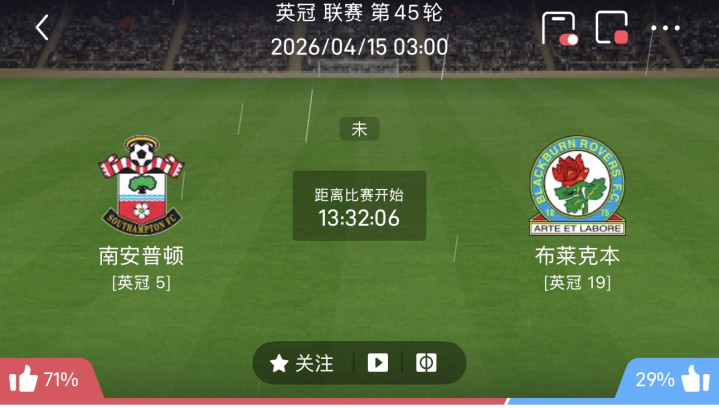719x408 pixels.
Task: Open Southampton FC team crest
Action: [x=141, y=186]
